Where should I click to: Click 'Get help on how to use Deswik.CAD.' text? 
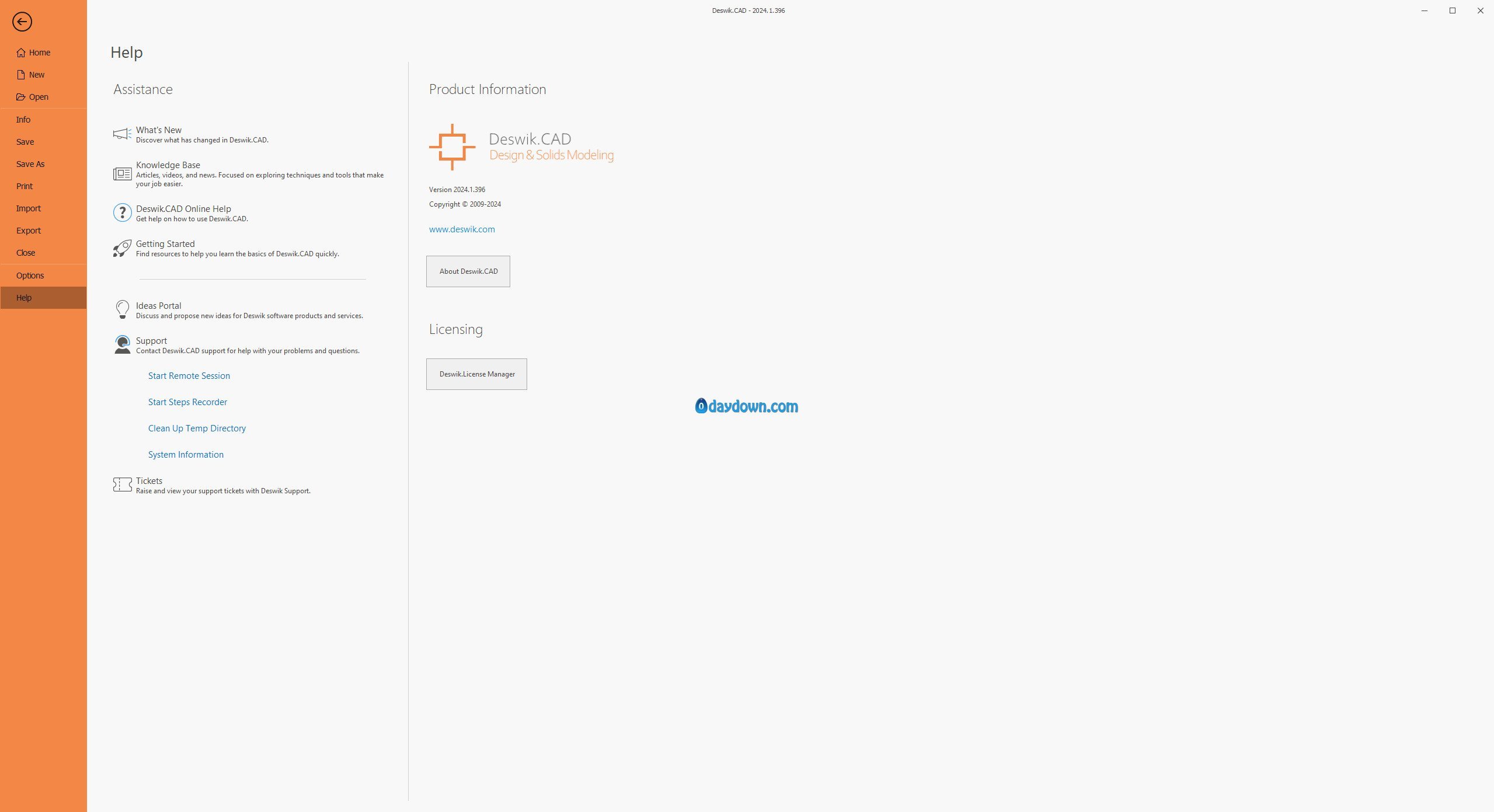(192, 219)
